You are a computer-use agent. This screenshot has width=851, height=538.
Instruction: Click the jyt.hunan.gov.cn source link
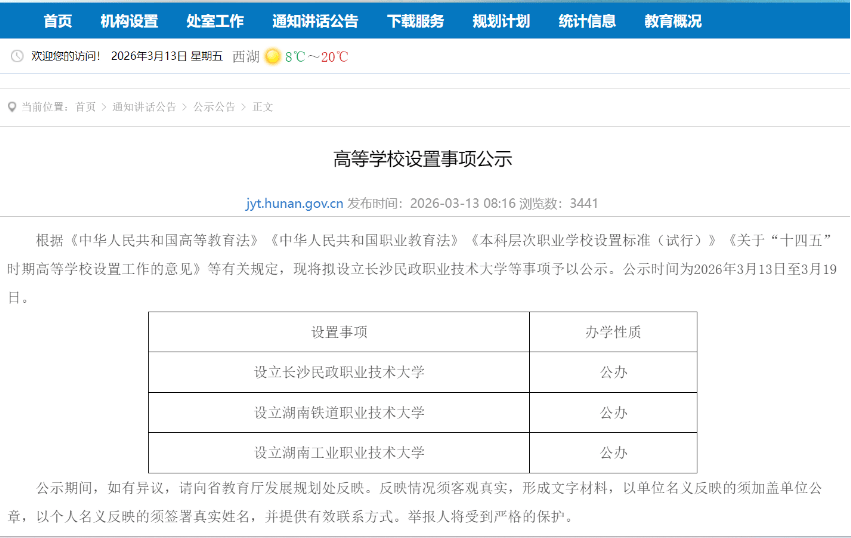294,203
